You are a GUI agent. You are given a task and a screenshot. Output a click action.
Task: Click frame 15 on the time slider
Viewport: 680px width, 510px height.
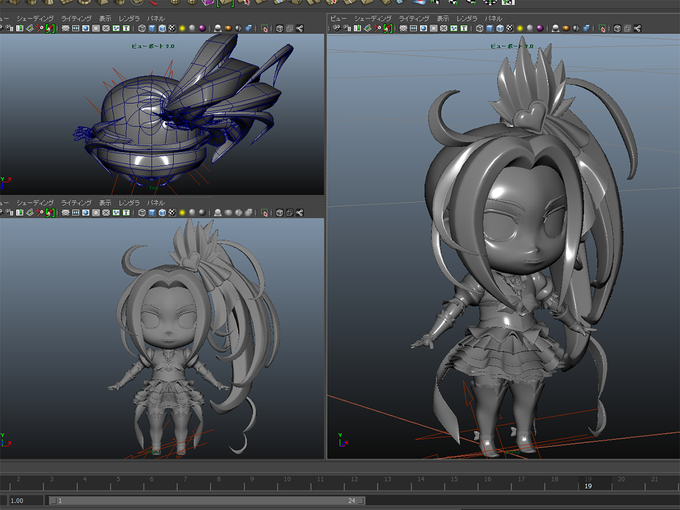point(454,479)
